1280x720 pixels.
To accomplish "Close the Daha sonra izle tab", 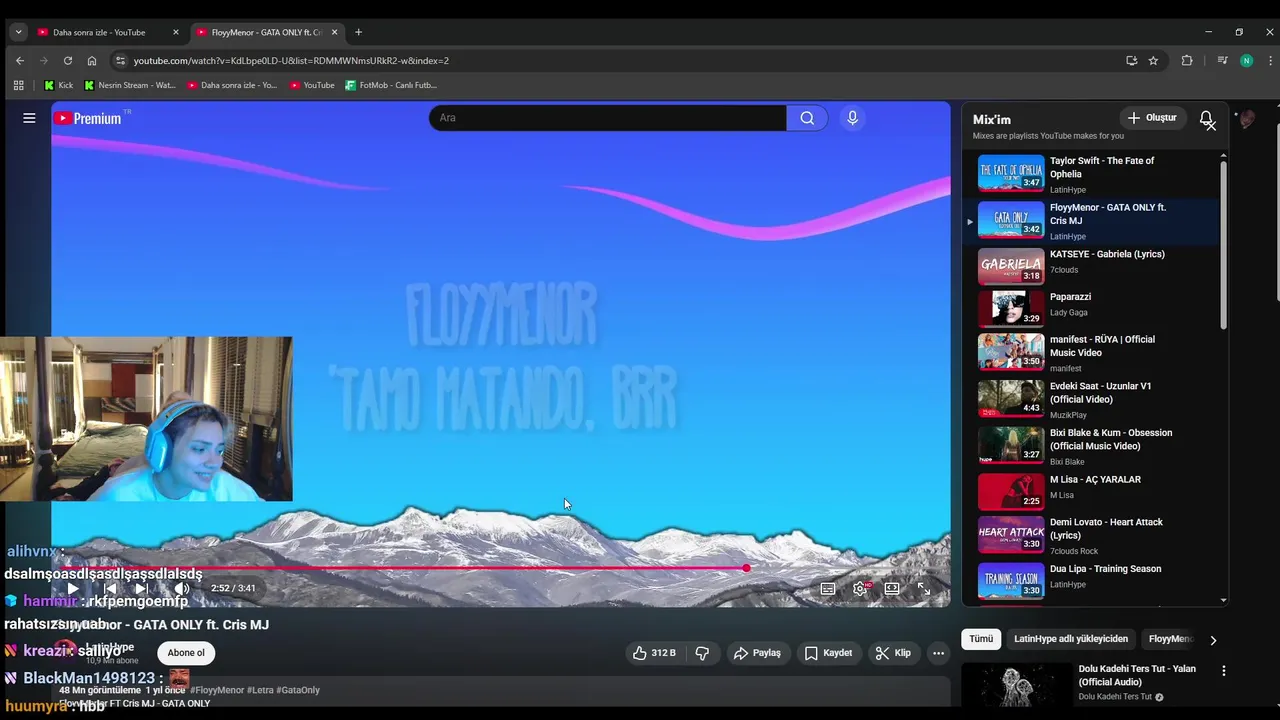I will 176,32.
